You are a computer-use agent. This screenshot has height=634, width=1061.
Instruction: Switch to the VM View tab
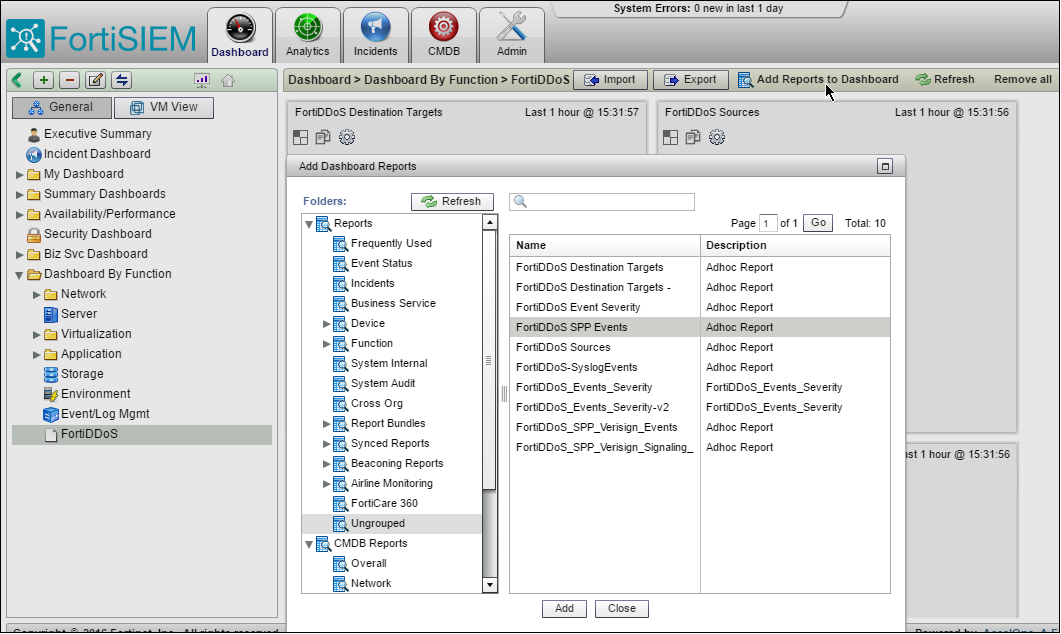point(163,107)
